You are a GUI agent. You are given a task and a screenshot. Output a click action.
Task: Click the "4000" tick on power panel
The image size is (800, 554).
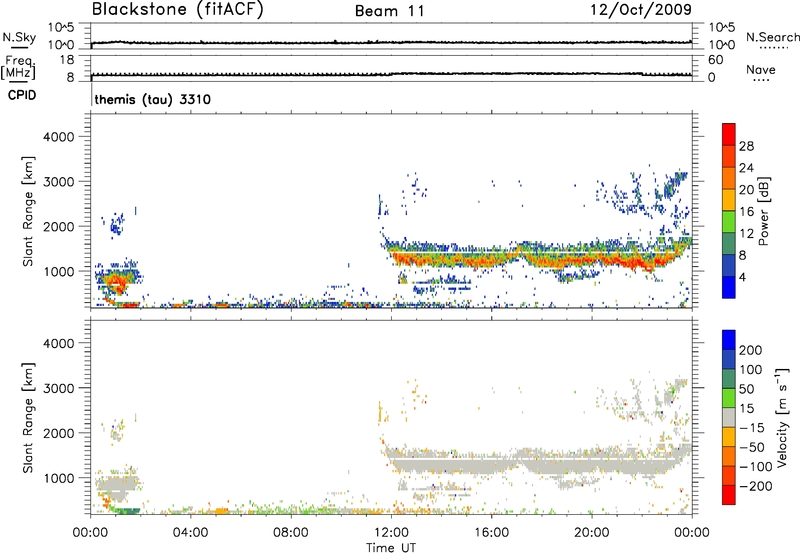[x=59, y=137]
